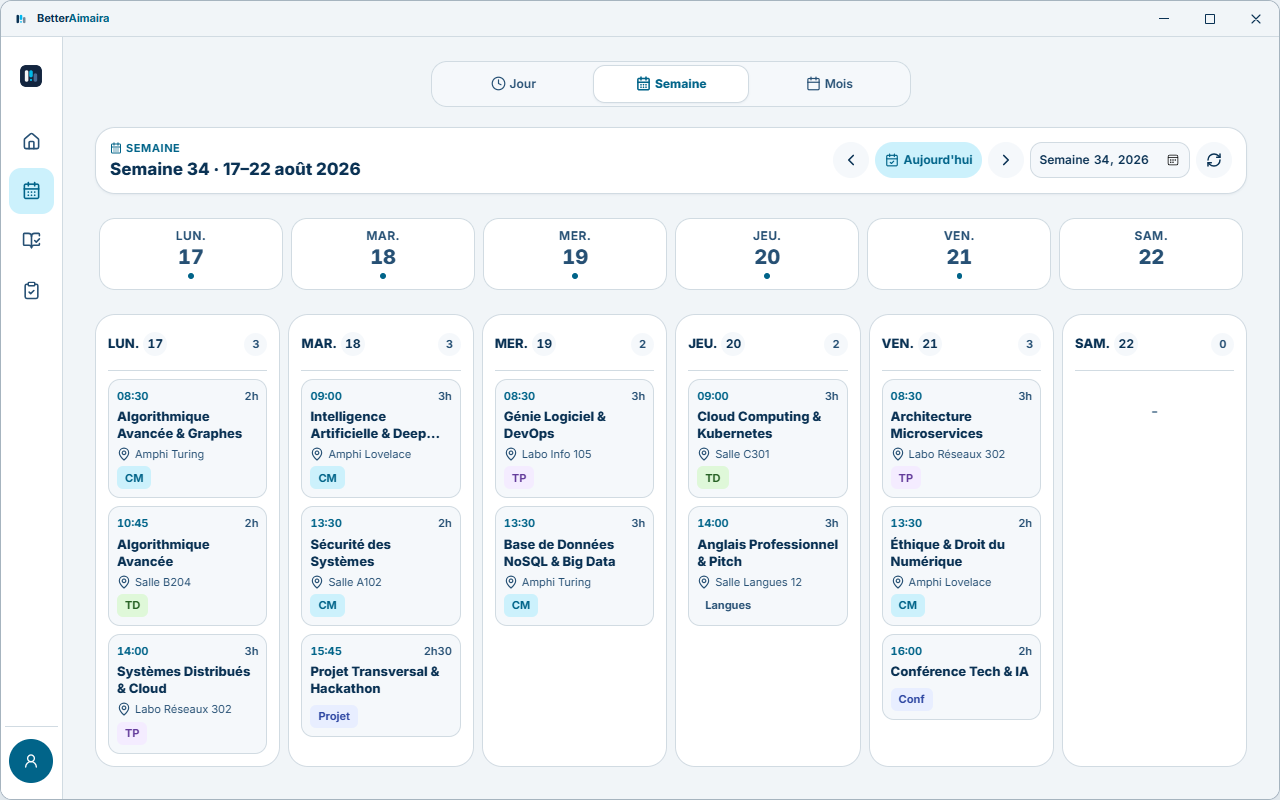Image resolution: width=1280 pixels, height=800 pixels.
Task: Go to next week arrow
Action: pos(1006,160)
